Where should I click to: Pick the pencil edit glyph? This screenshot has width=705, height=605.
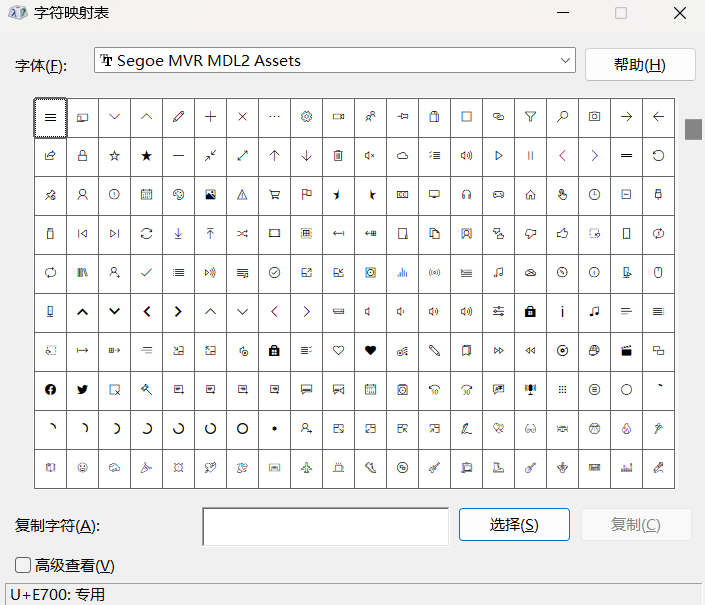pos(178,117)
